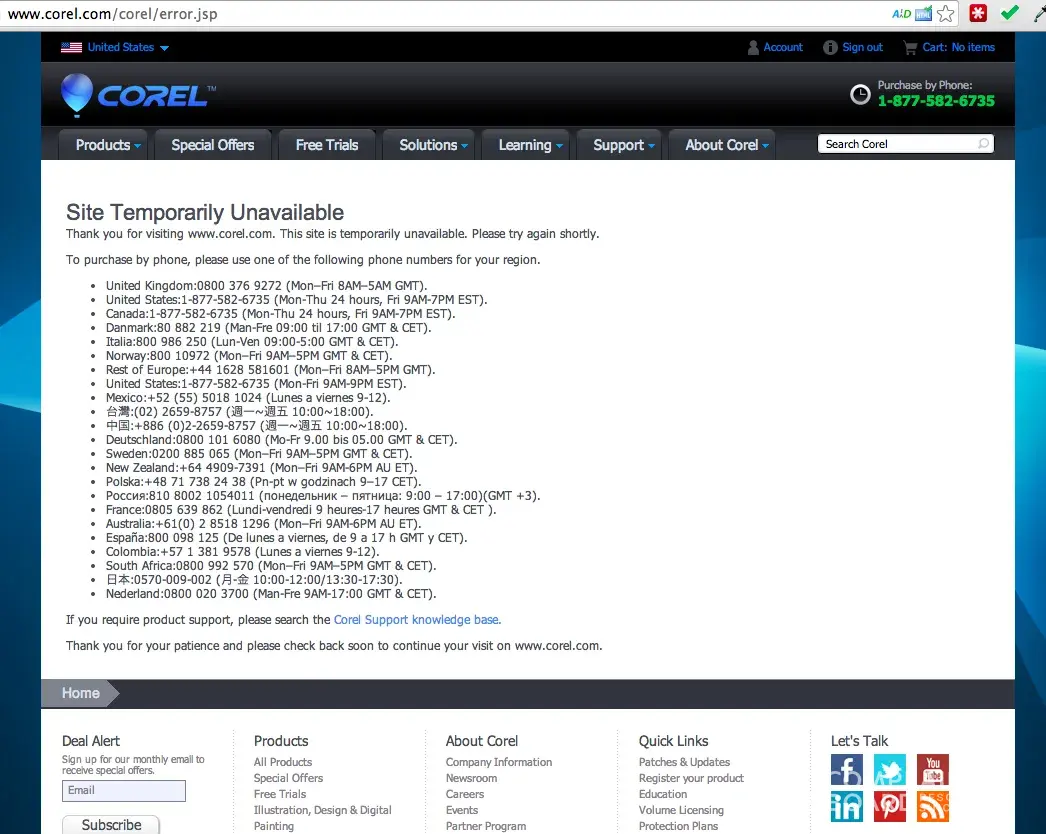Open footer Free Trials link
Image resolution: width=1046 pixels, height=834 pixels.
pos(280,794)
